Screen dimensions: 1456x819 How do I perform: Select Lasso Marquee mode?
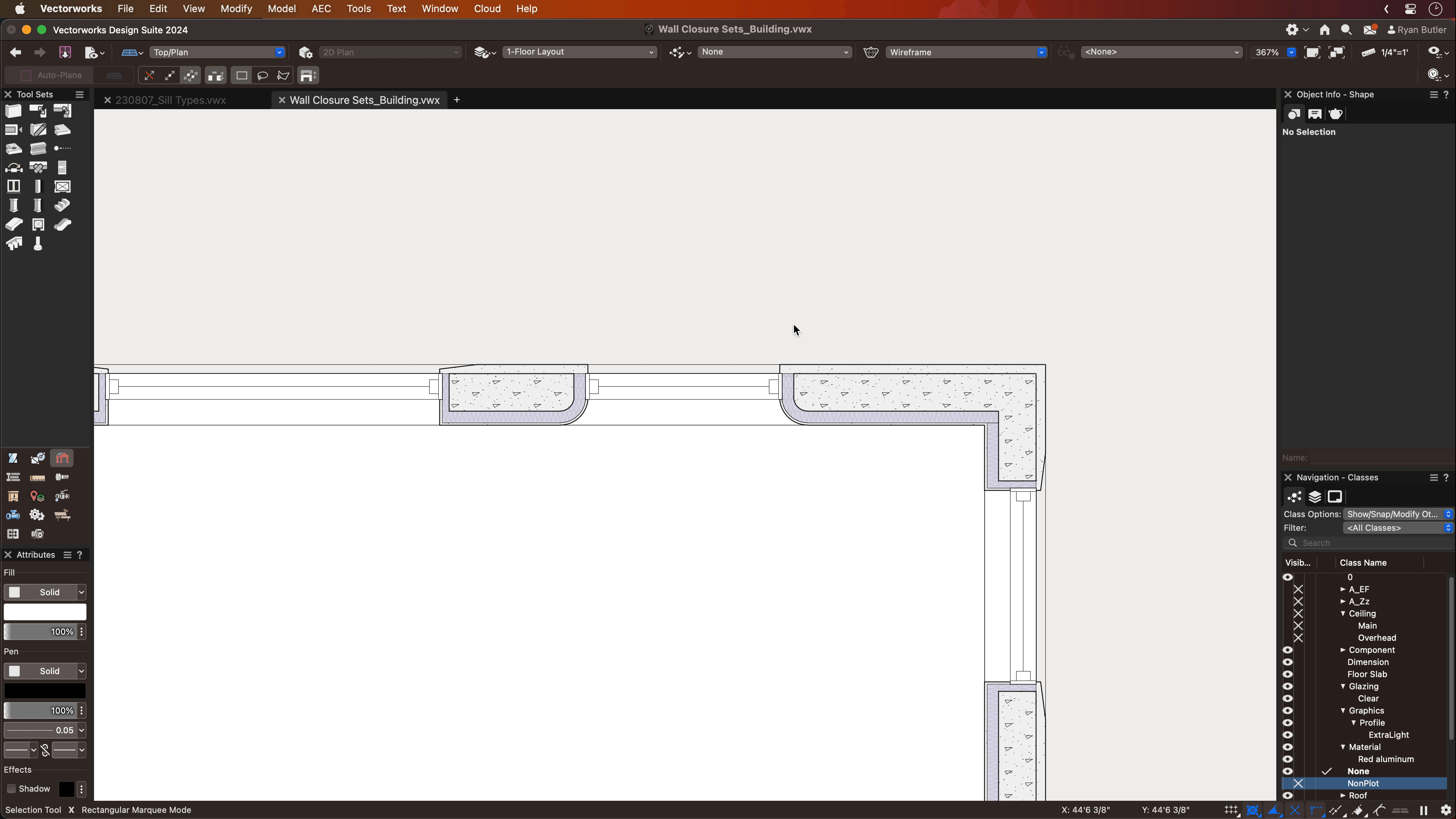[x=262, y=75]
